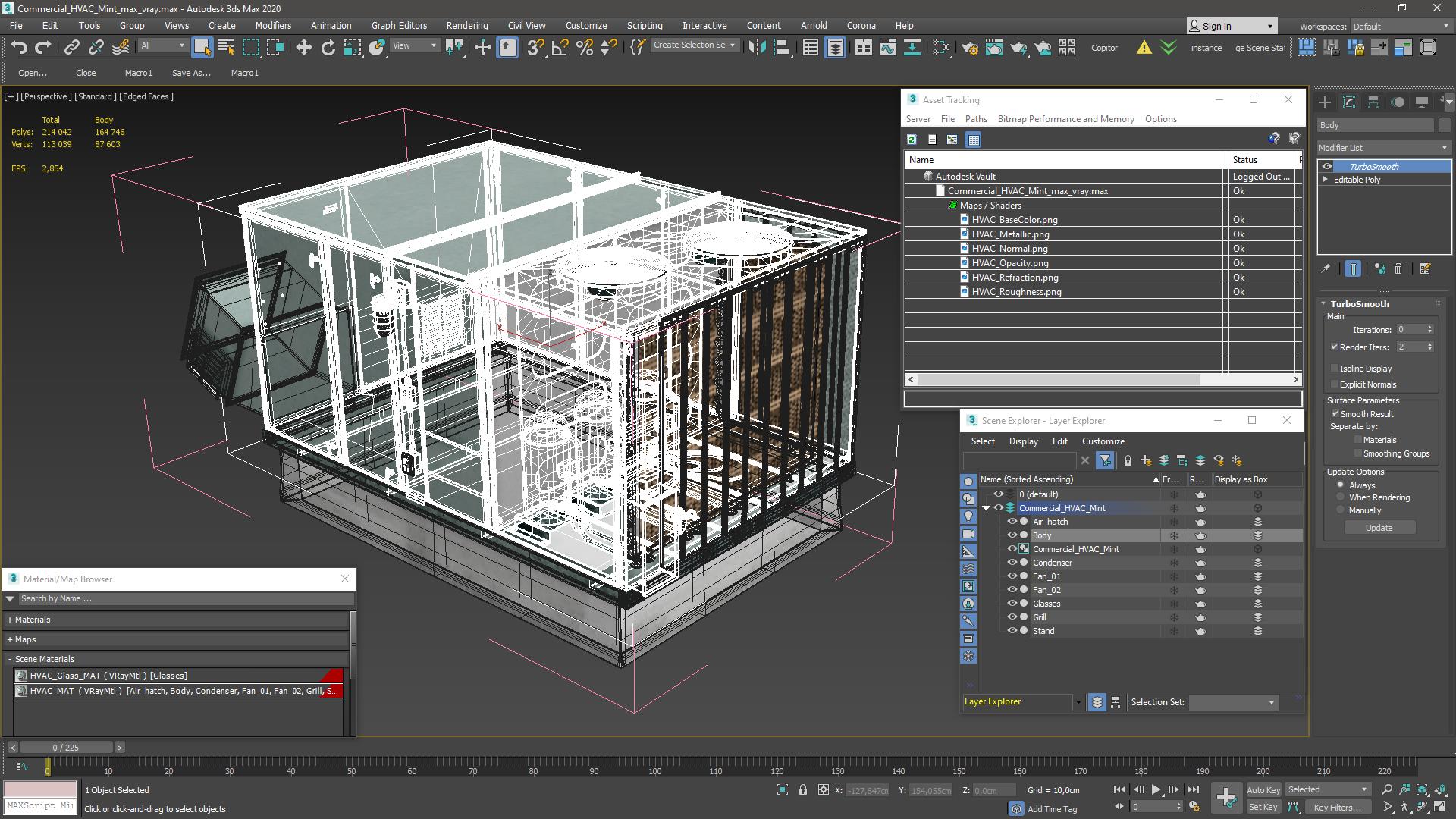This screenshot has width=1456, height=819.
Task: Open the View reference coordinate dropdown
Action: [414, 46]
